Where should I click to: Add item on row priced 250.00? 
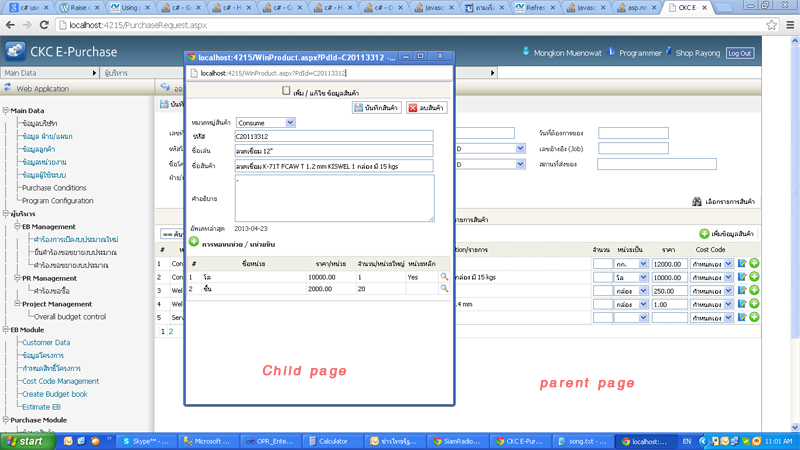pyautogui.click(x=754, y=290)
